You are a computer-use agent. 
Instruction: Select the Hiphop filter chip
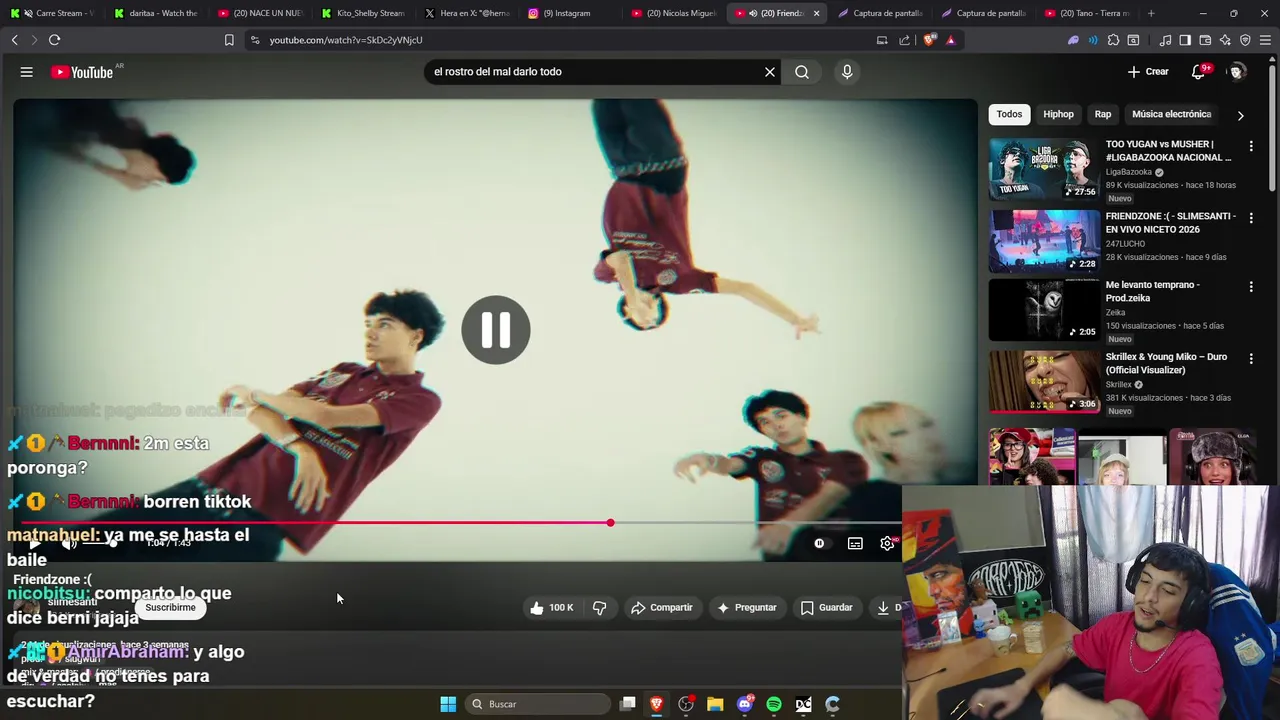pos(1058,114)
